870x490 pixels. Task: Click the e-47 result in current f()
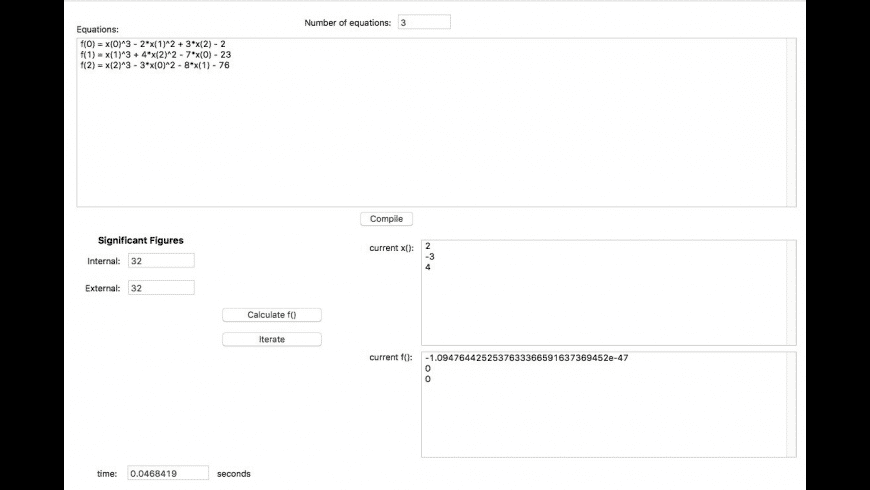pyautogui.click(x=525, y=358)
